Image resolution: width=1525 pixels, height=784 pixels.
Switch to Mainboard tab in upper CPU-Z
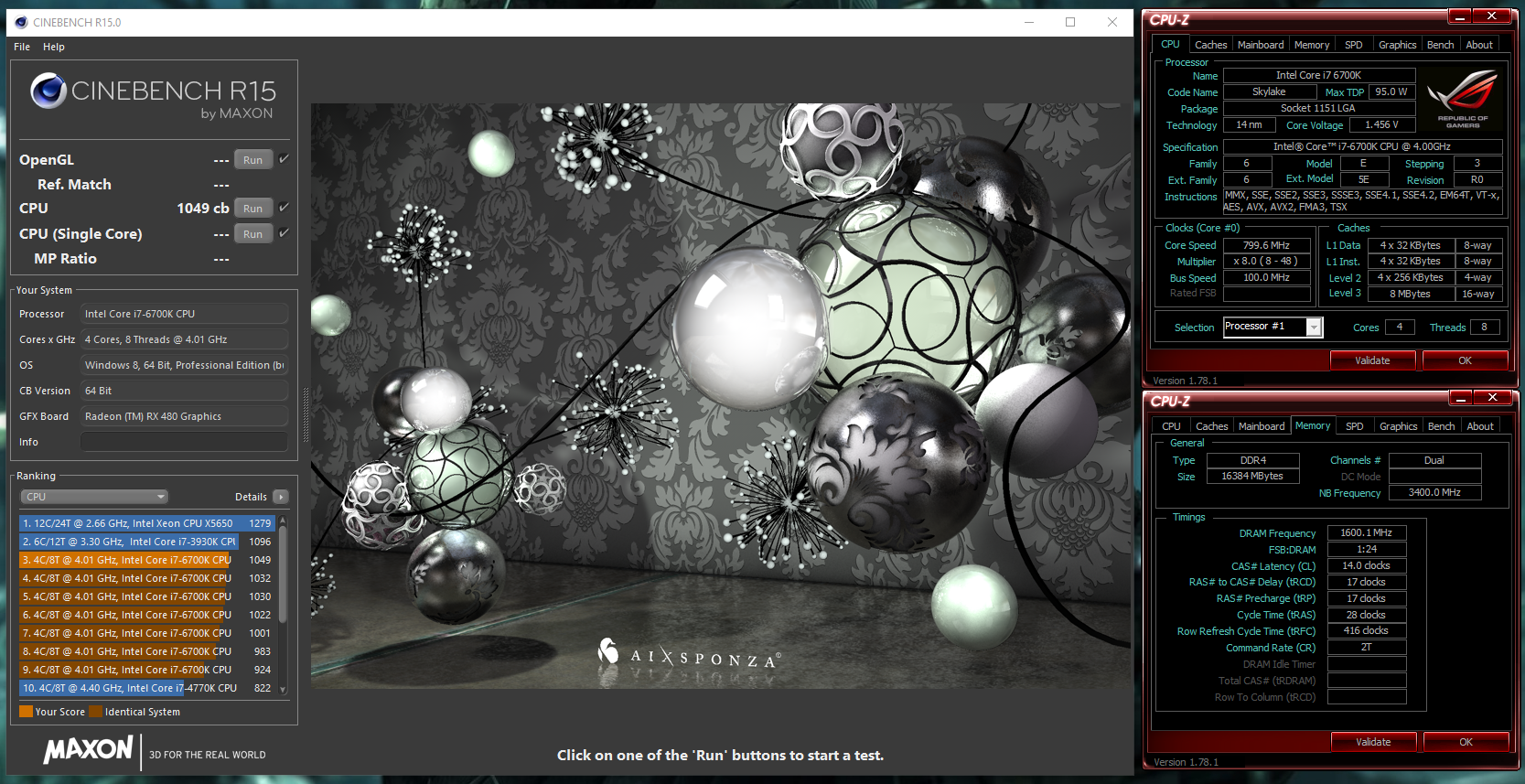[x=1261, y=45]
